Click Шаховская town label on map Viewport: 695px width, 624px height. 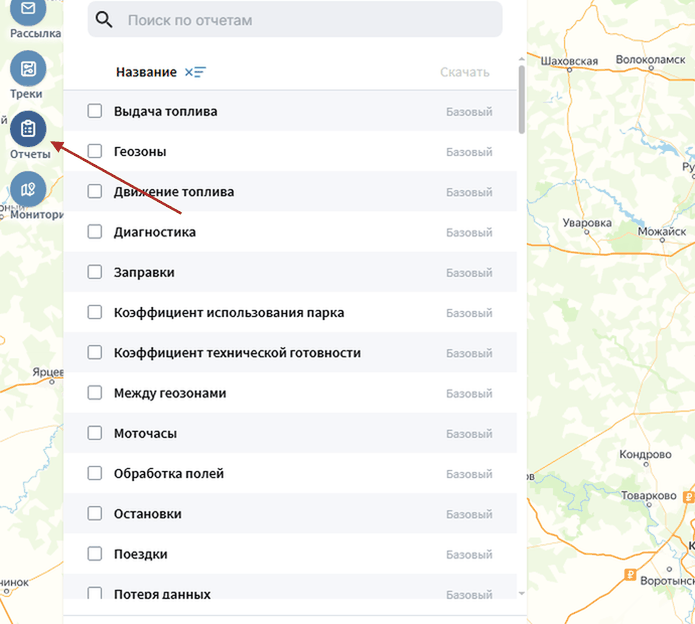(569, 61)
